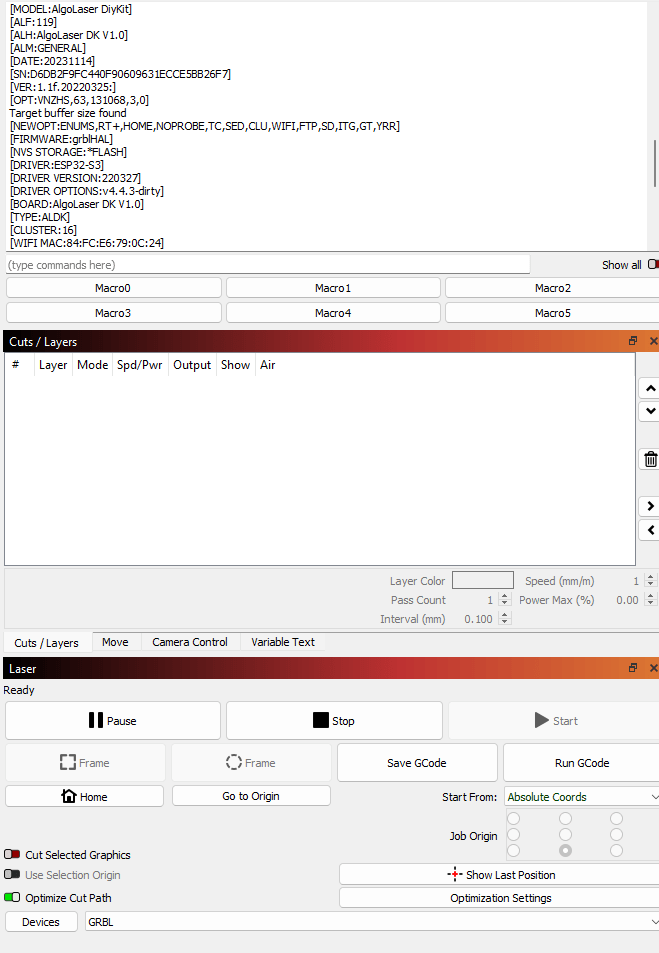Viewport: 659px width, 953px height.
Task: Click the left chevron beside layer list
Action: tap(650, 530)
